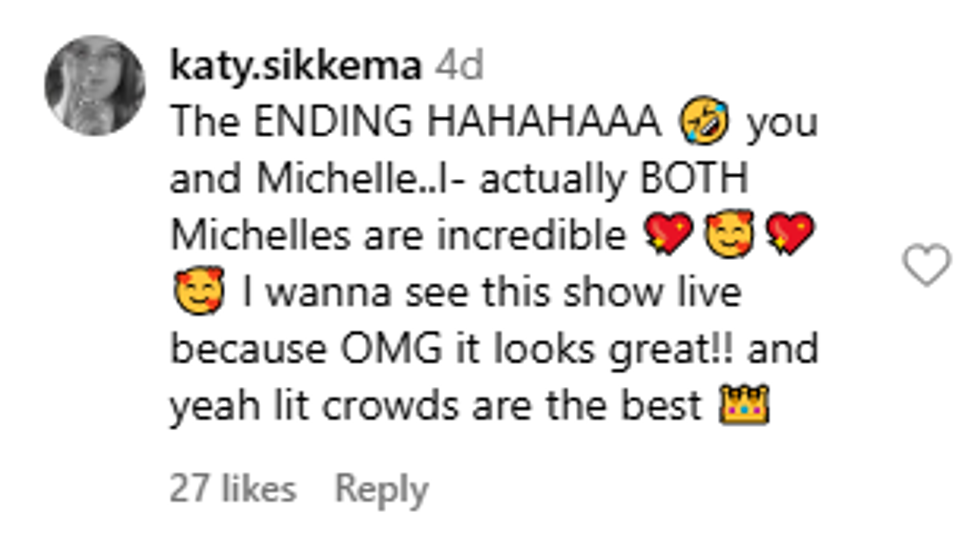Click the word 'great!!' in the comment

672,350
